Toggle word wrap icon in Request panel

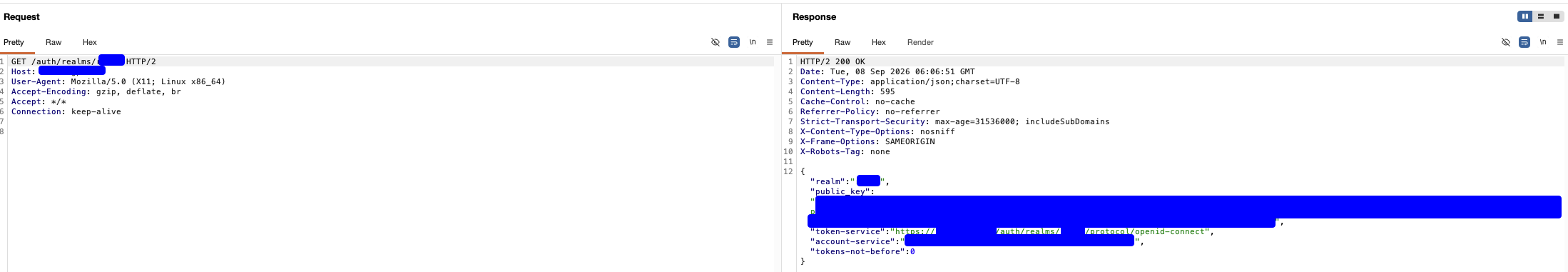coord(734,42)
